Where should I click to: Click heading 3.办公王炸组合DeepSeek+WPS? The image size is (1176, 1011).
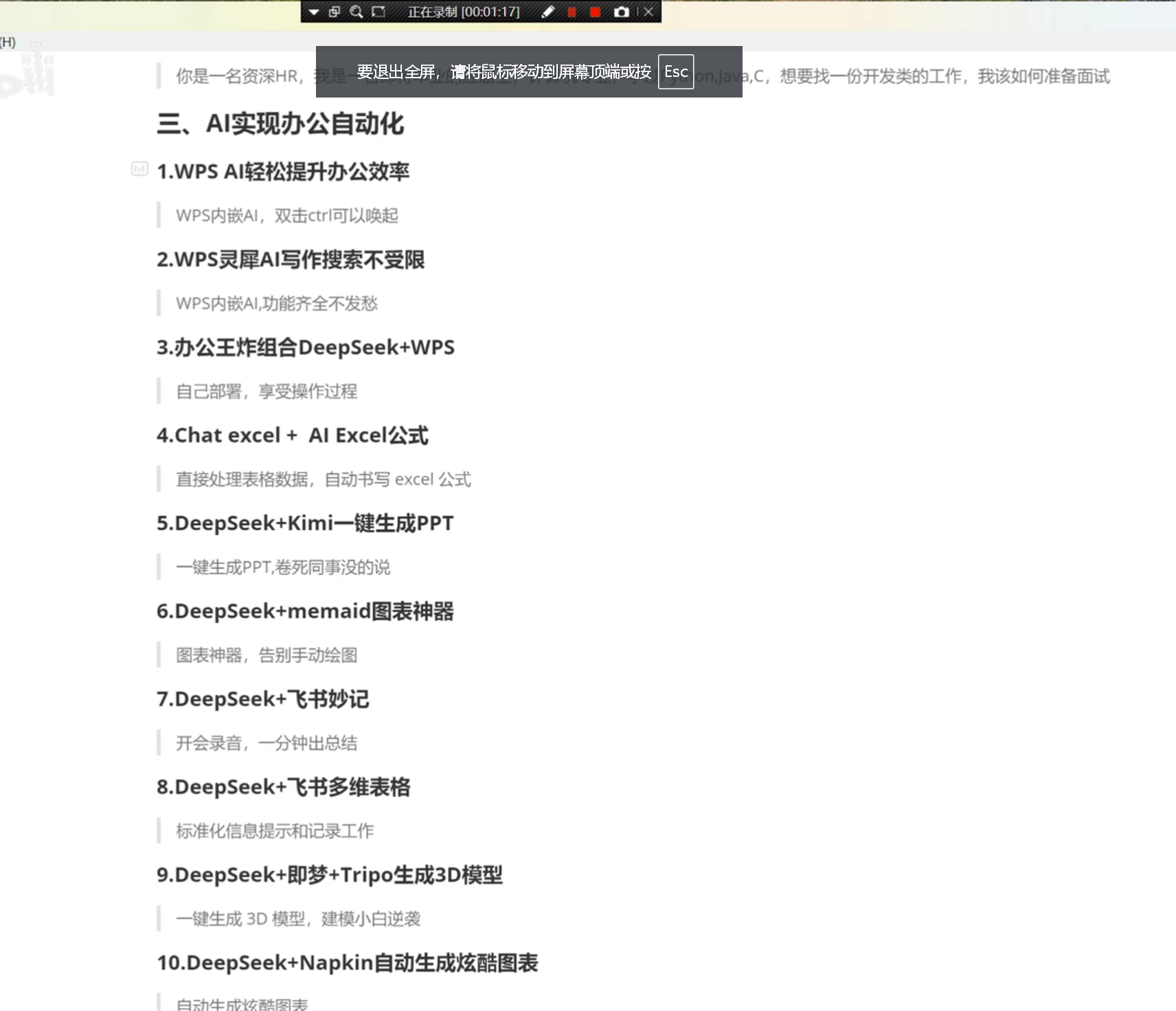(x=306, y=348)
